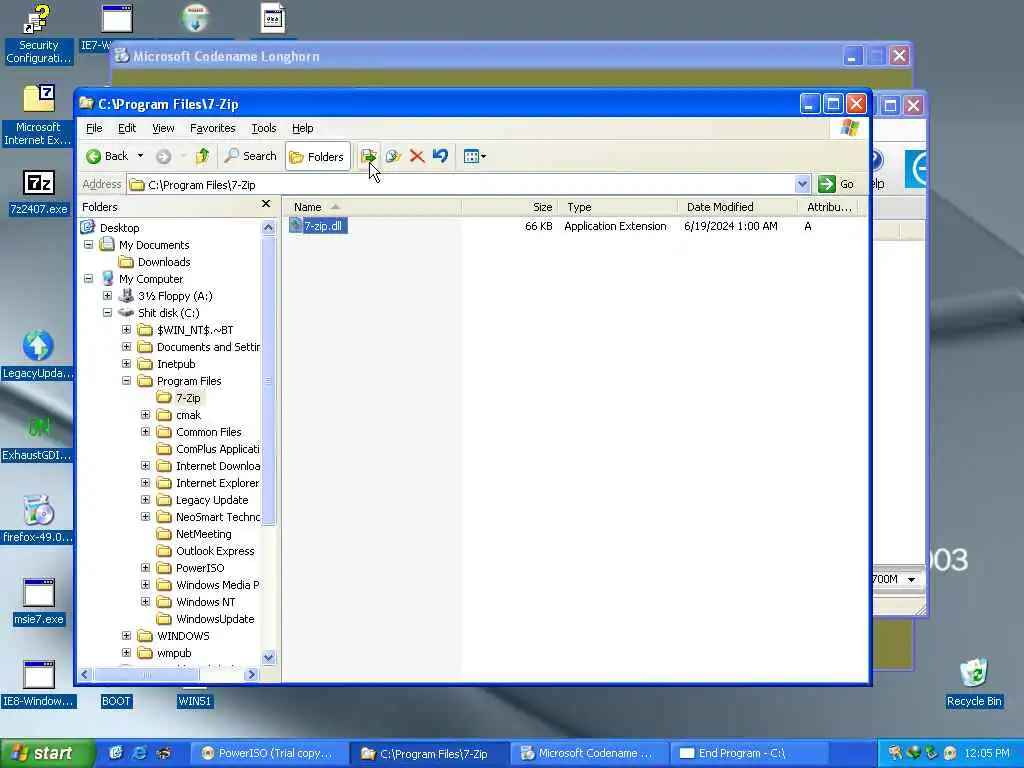Click the red Delete toolbar icon
1024x768 pixels.
coord(417,156)
